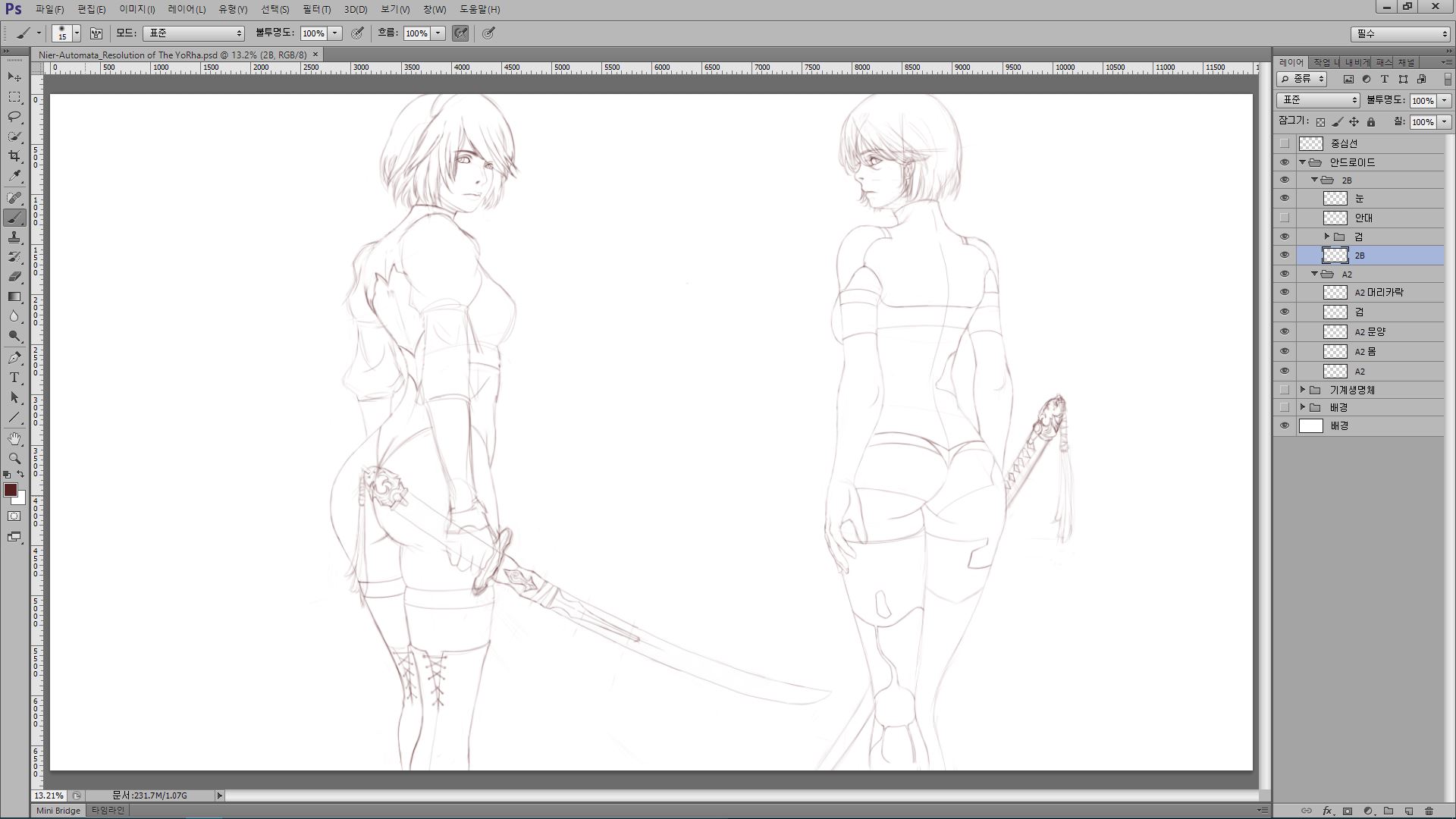Open the 필터(T) menu
The image size is (1456, 819).
(x=316, y=9)
